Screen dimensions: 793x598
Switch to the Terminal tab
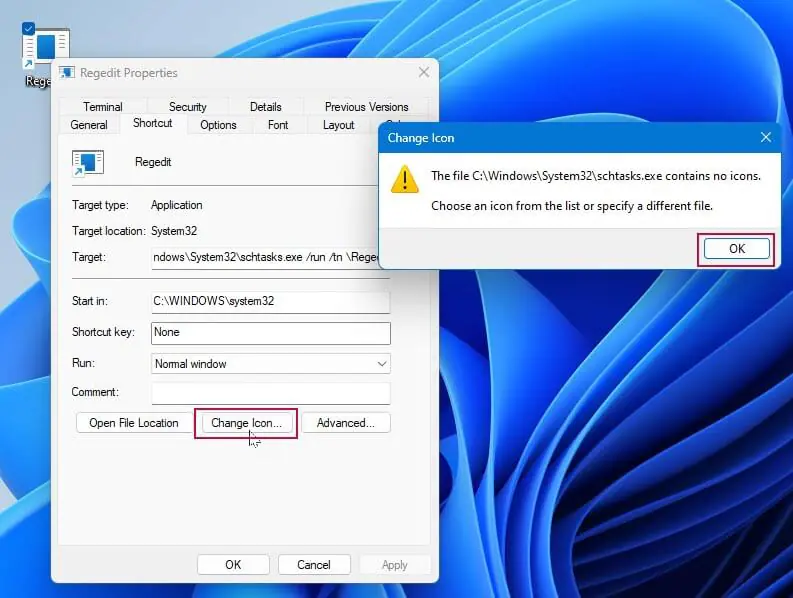[103, 107]
